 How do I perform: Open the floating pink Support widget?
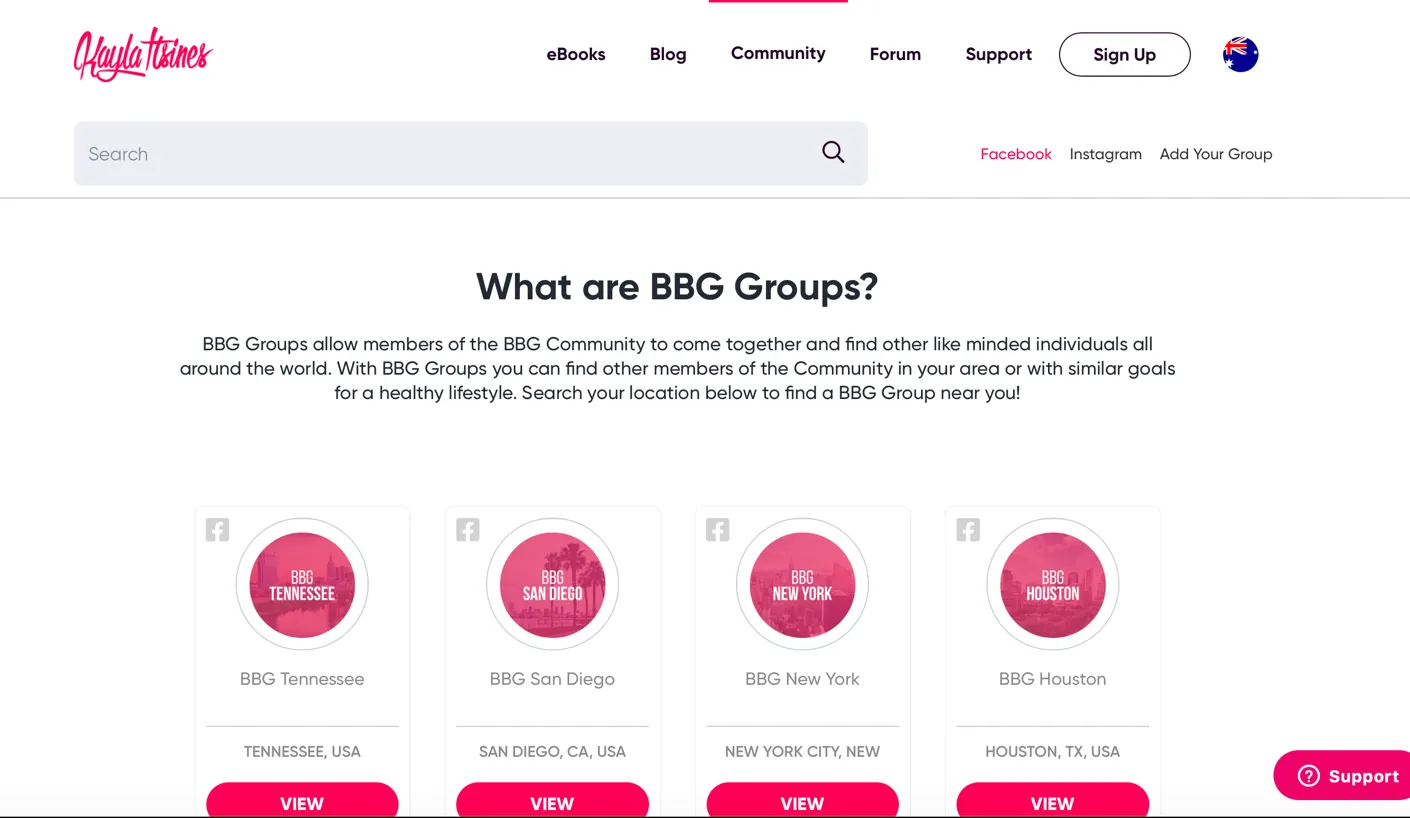coord(1342,775)
